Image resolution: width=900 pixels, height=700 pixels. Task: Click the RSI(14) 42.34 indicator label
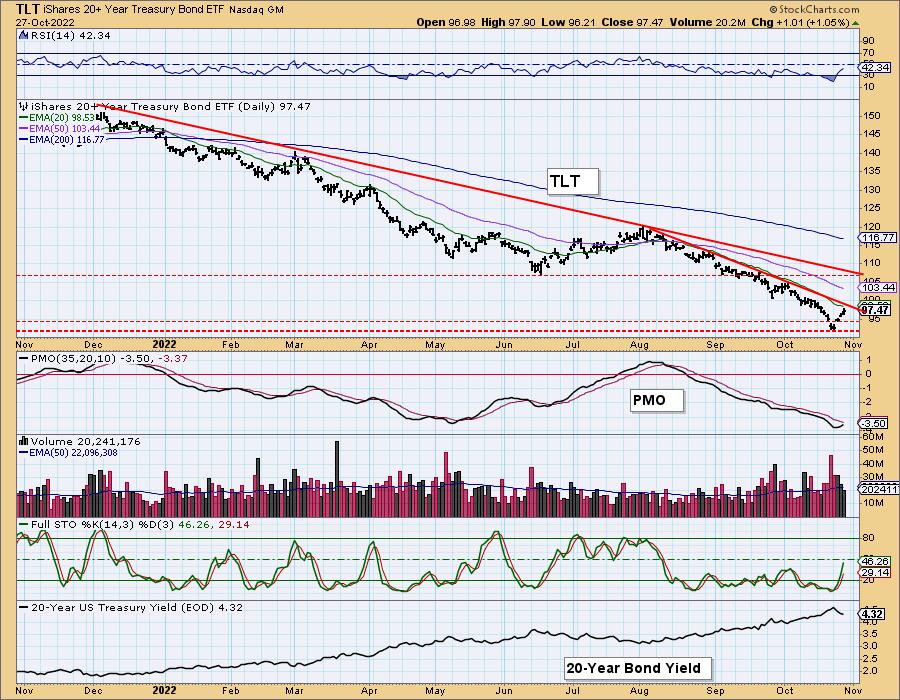(69, 35)
